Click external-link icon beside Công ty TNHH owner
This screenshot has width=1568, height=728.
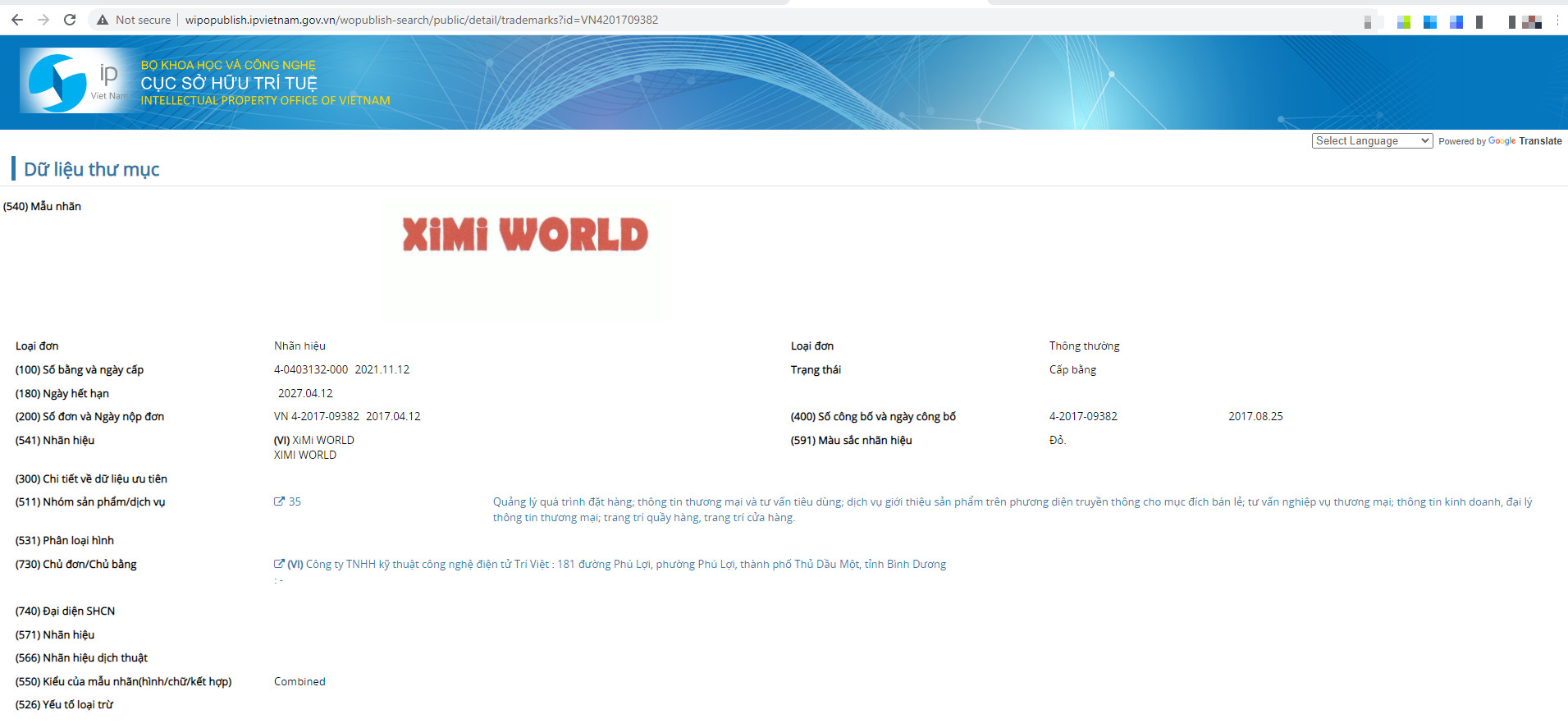point(279,564)
